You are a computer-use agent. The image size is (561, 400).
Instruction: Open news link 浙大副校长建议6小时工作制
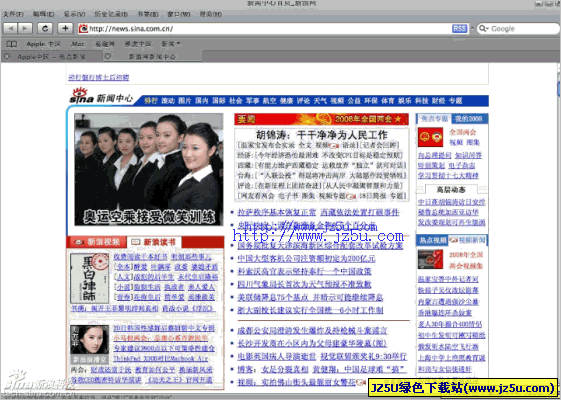[x=310, y=310]
